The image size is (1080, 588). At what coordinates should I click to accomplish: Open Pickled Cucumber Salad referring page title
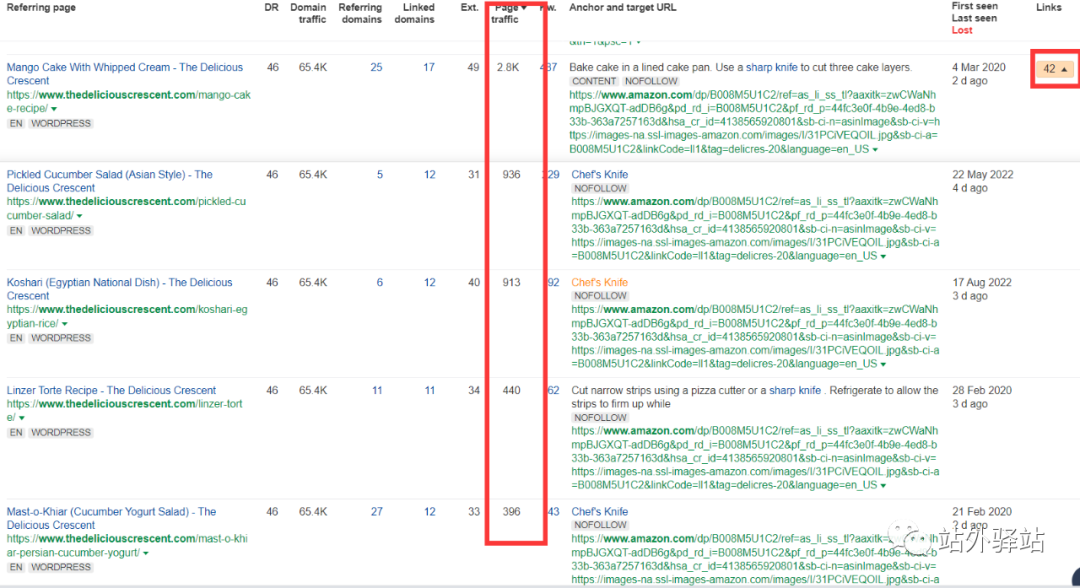pos(109,175)
